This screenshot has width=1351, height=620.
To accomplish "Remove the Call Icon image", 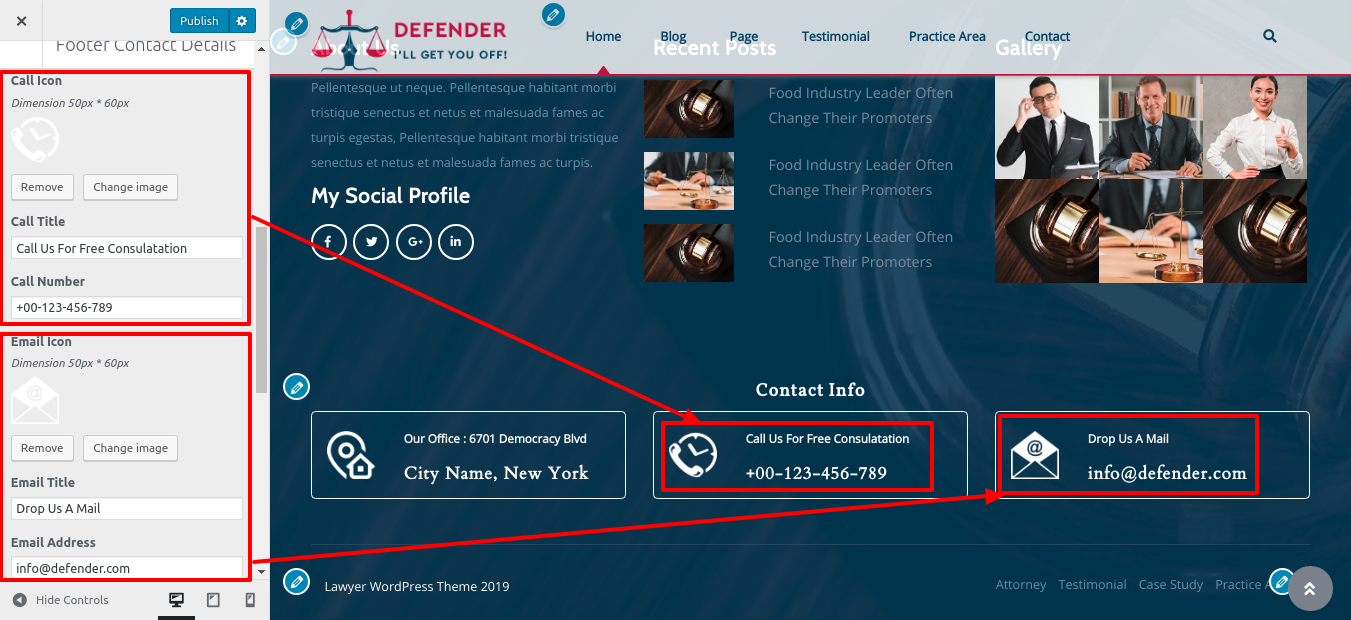I will 42,187.
